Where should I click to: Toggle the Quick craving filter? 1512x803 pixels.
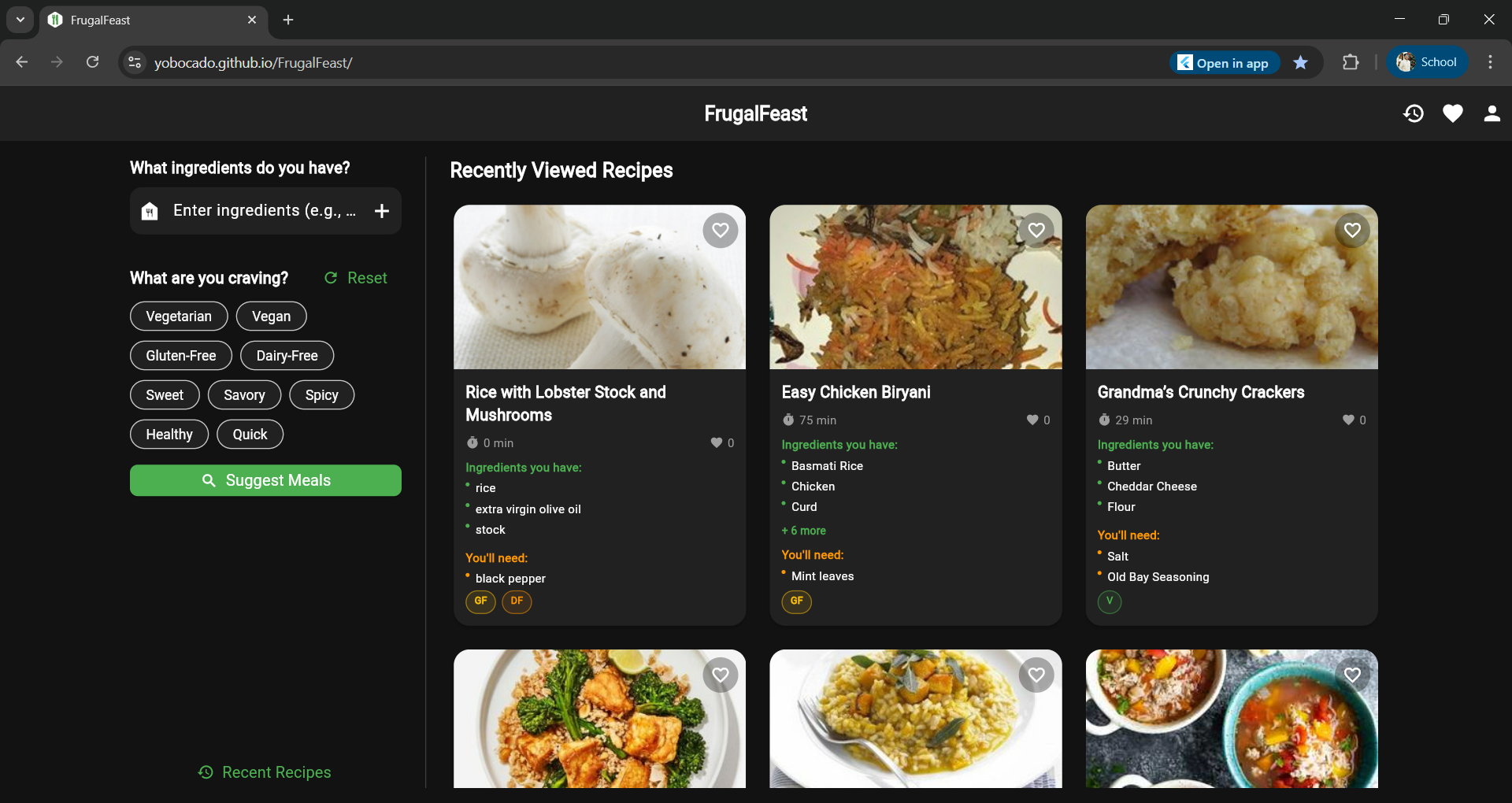tap(250, 435)
